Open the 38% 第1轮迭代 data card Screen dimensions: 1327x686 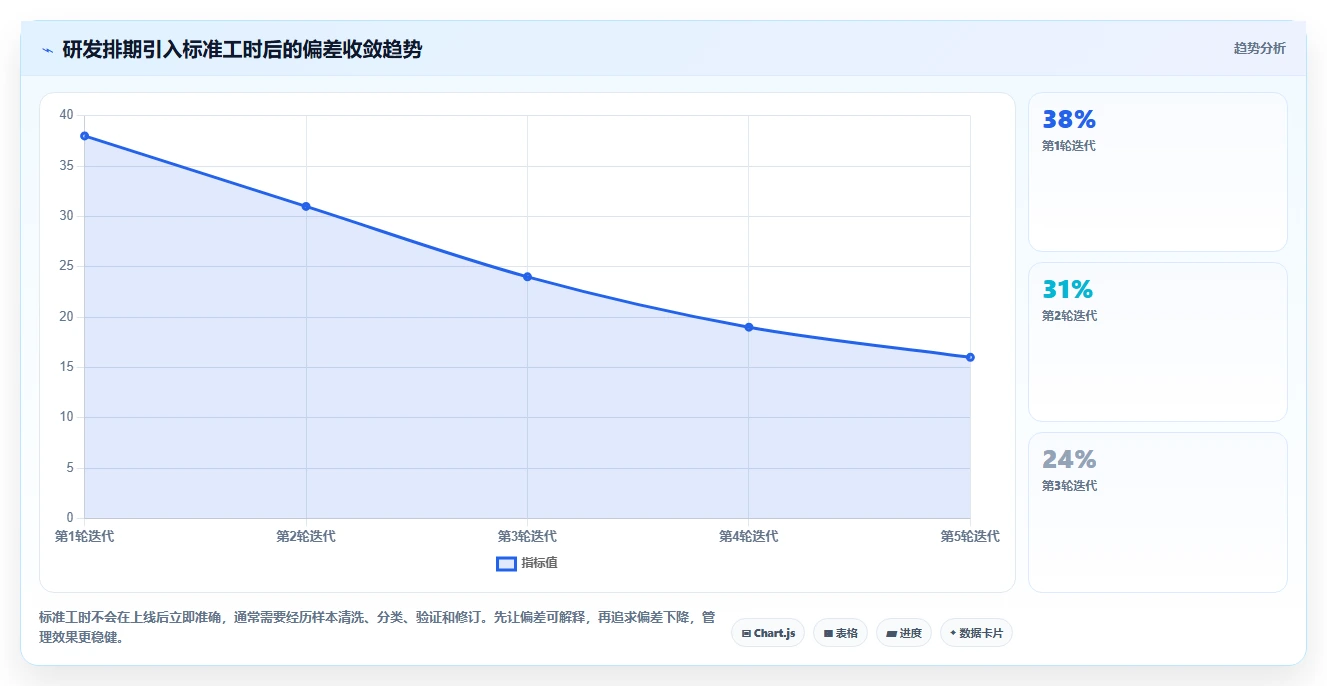[x=1157, y=172]
